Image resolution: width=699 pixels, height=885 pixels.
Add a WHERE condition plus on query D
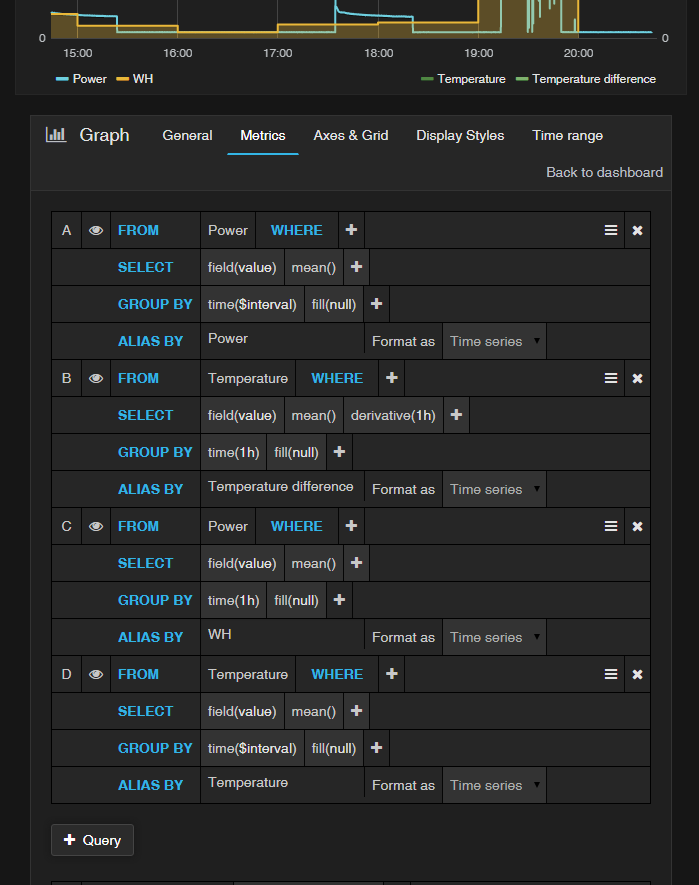click(x=392, y=674)
